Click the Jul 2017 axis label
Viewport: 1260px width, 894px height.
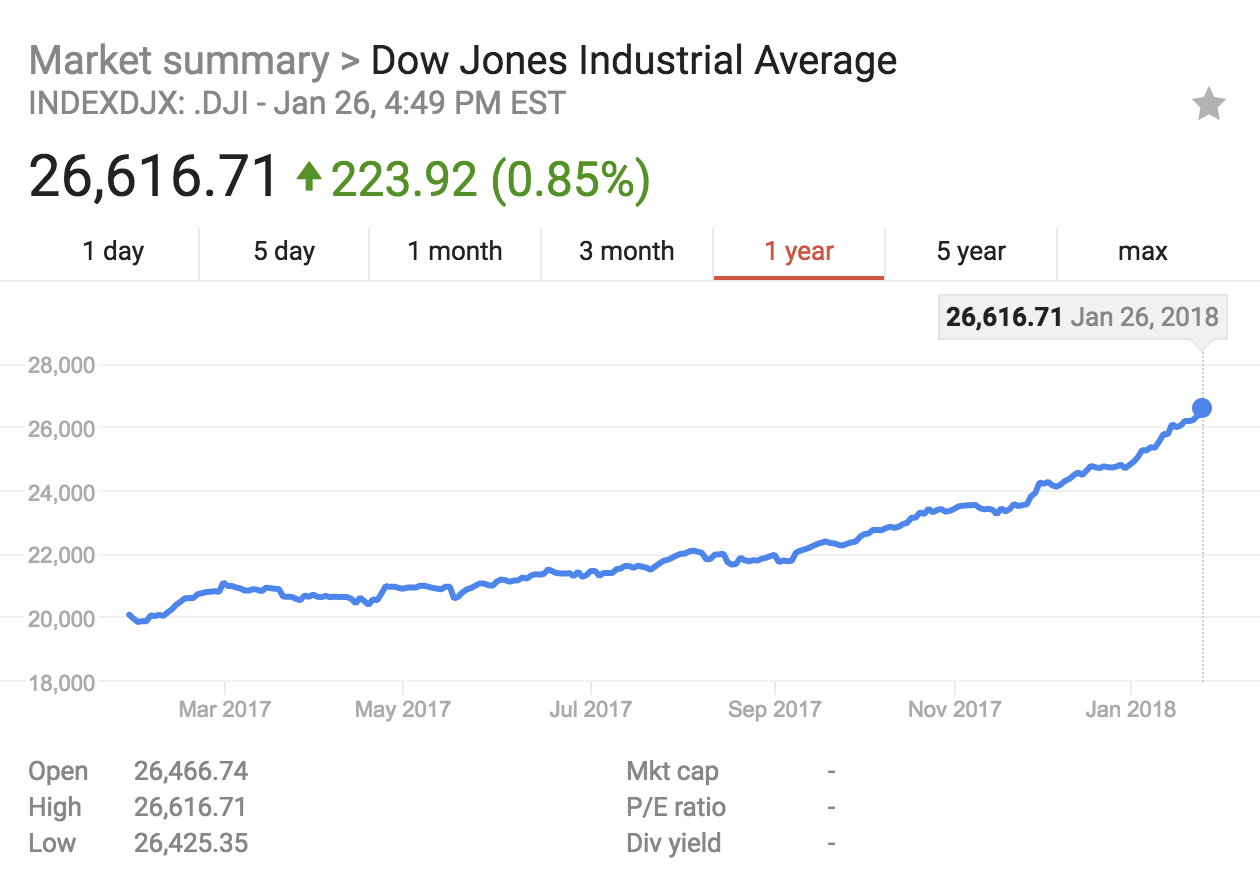pyautogui.click(x=590, y=710)
